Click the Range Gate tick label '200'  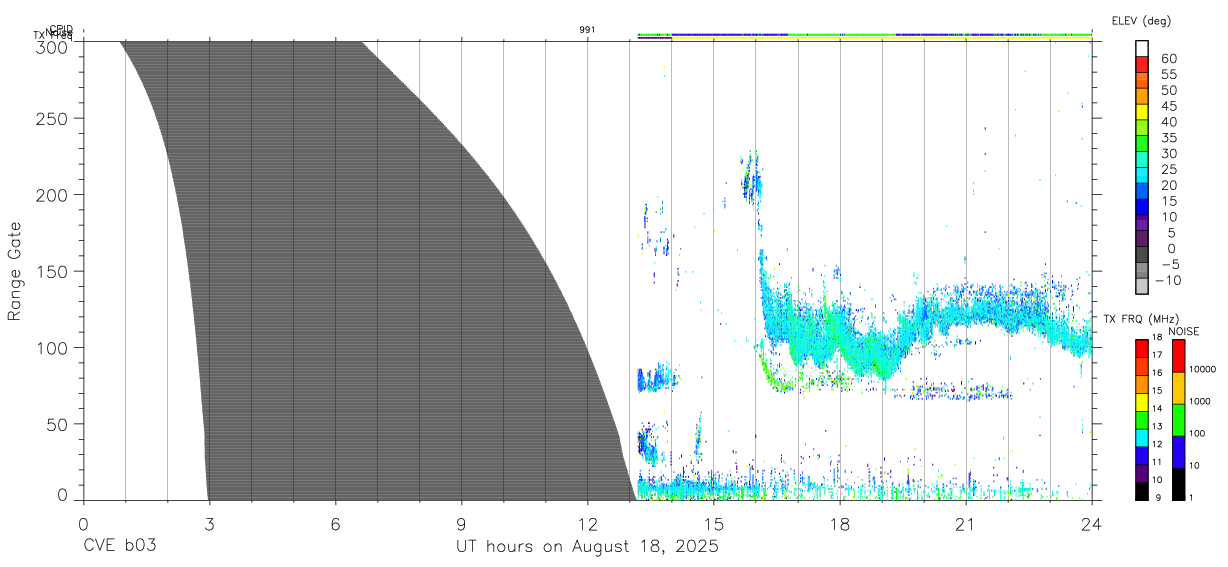coord(53,194)
